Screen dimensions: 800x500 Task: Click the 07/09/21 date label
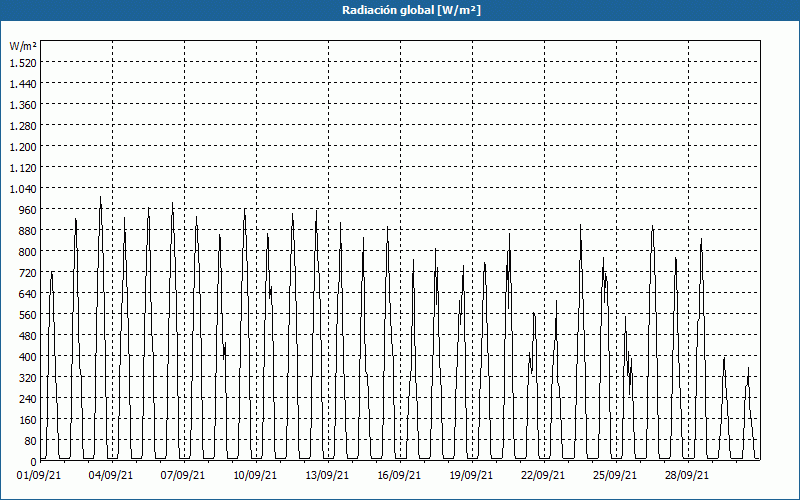[183, 475]
